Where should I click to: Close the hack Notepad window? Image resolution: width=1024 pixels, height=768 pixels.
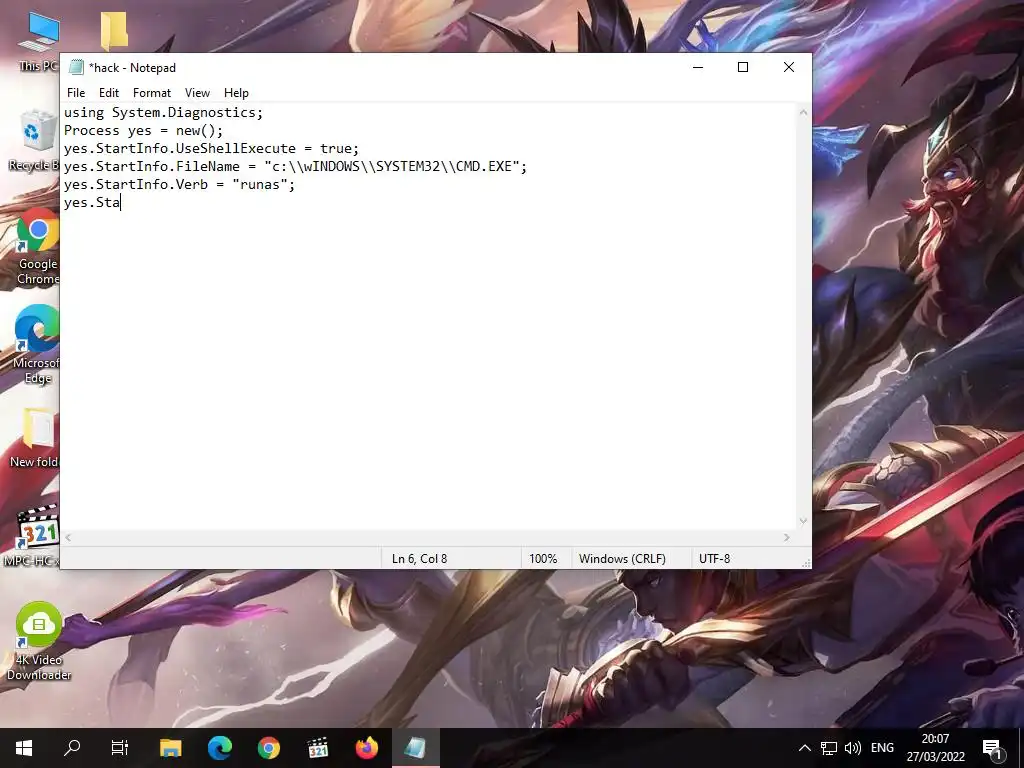pos(789,67)
